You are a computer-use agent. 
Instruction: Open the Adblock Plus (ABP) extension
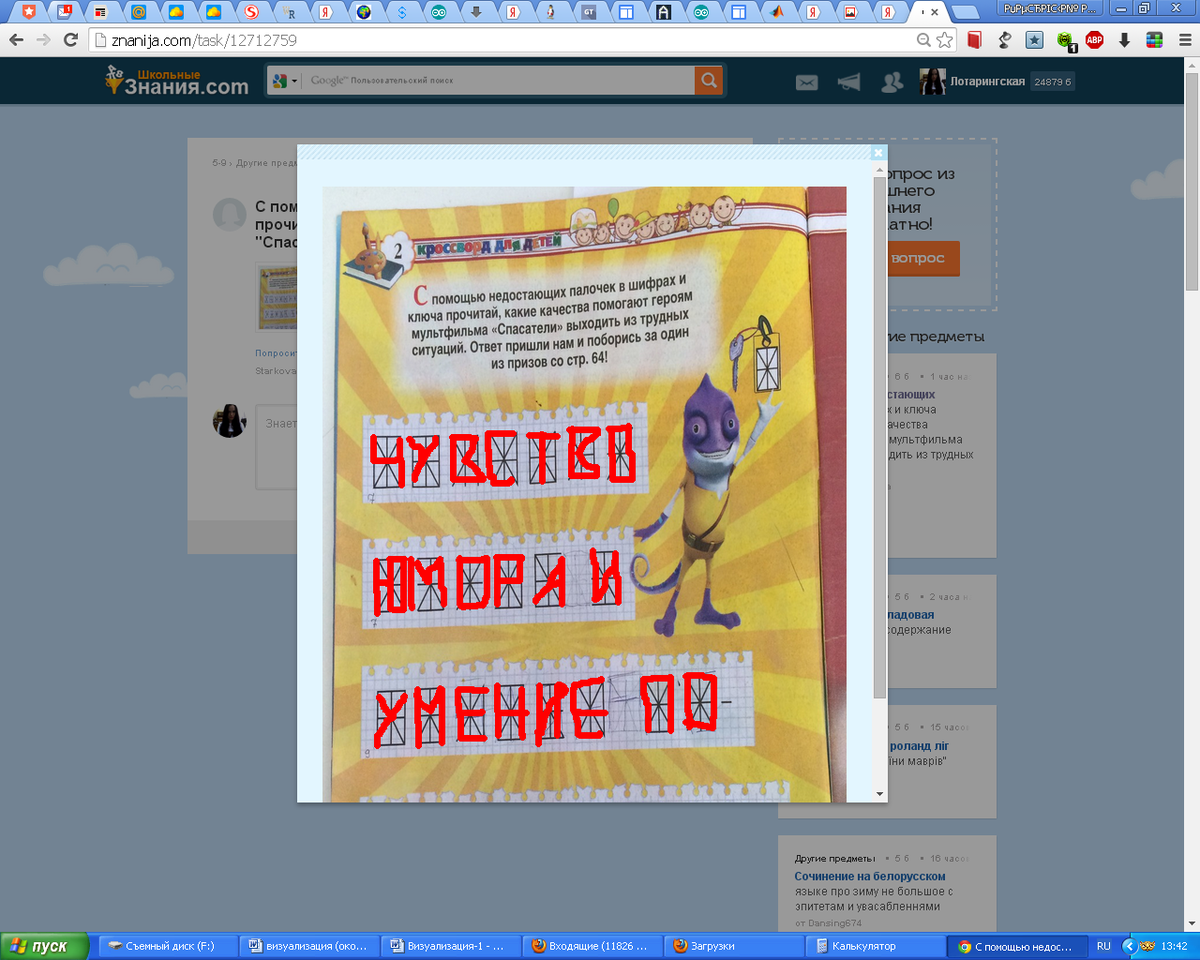pyautogui.click(x=1095, y=41)
